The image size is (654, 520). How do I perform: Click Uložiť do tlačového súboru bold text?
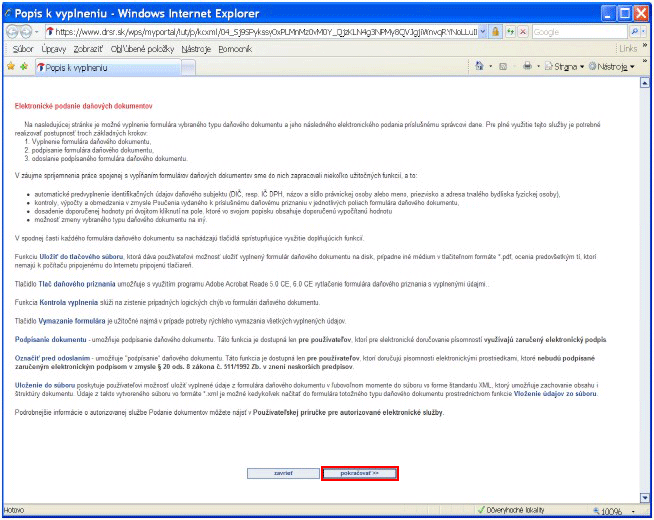click(x=81, y=257)
